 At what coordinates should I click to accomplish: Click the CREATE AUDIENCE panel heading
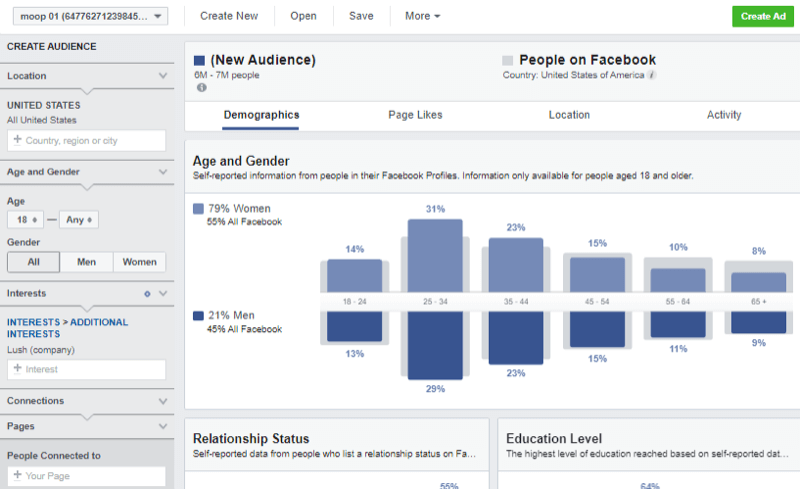point(52,46)
